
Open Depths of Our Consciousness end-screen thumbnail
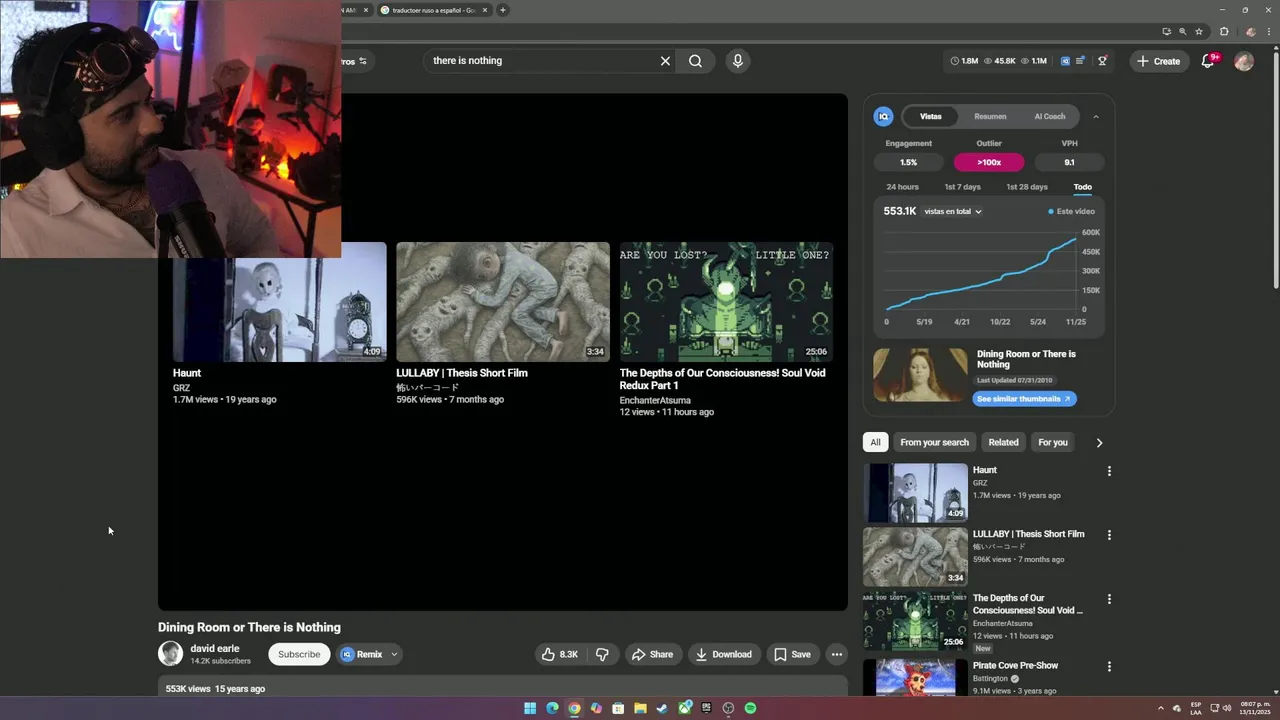(x=726, y=302)
